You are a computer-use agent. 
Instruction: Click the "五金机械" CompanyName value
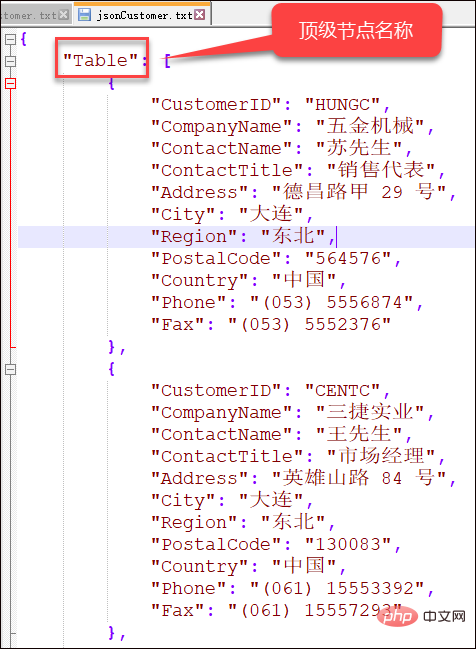(x=370, y=126)
